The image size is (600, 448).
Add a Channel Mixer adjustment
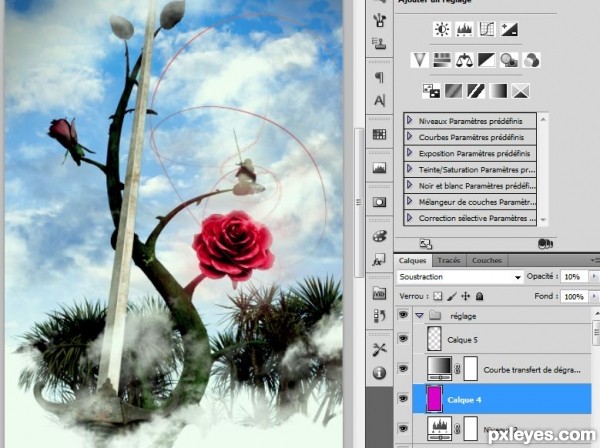(x=532, y=60)
